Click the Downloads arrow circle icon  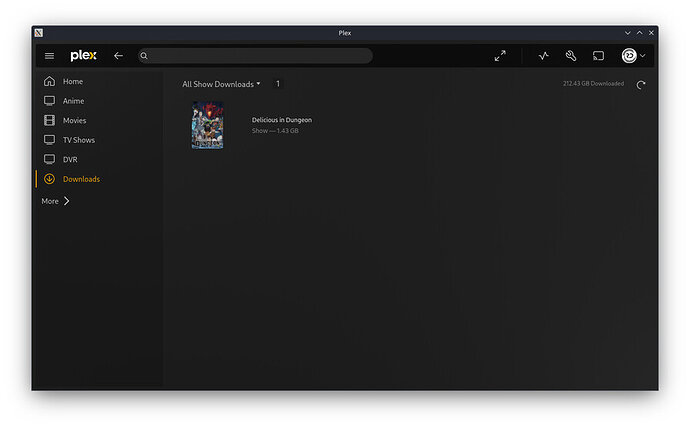click(x=49, y=179)
